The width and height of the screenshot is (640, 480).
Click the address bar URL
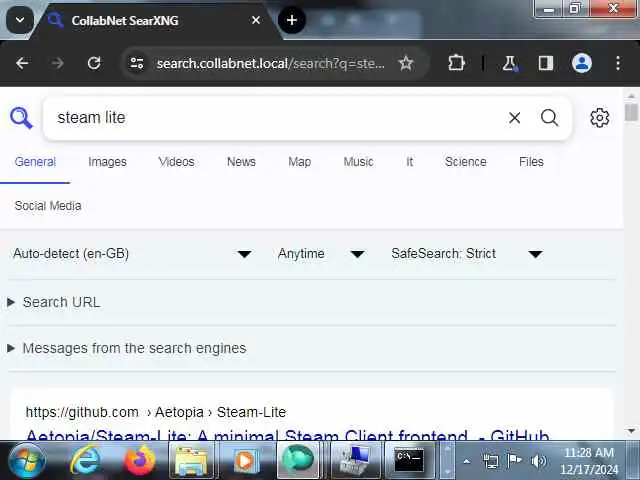pyautogui.click(x=270, y=63)
